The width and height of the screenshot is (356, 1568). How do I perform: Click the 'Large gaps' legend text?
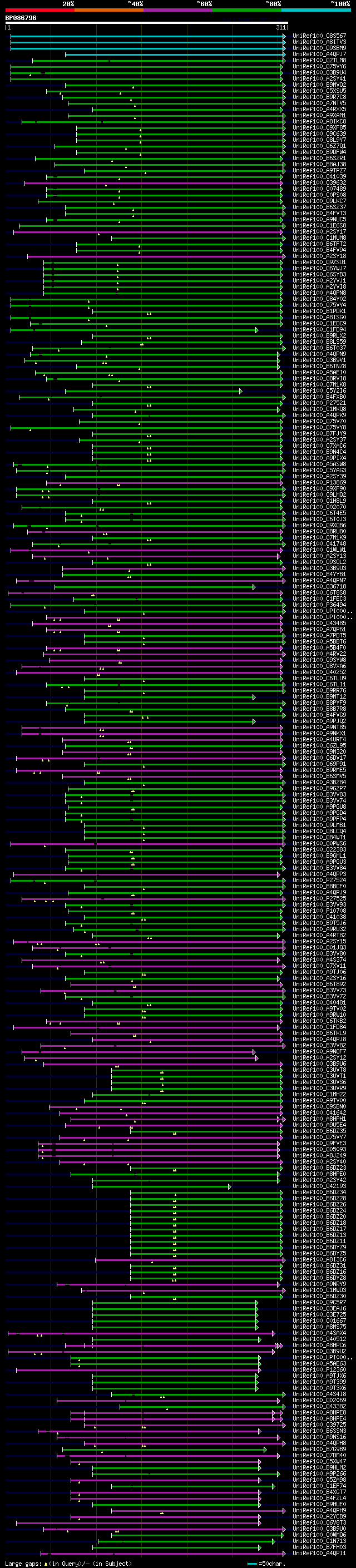tap(23, 1563)
